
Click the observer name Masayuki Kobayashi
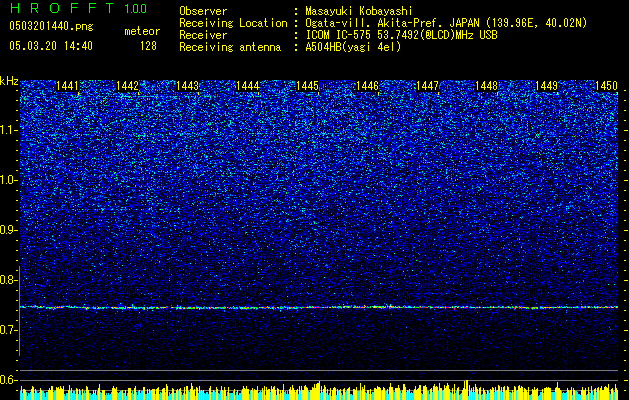tap(359, 11)
